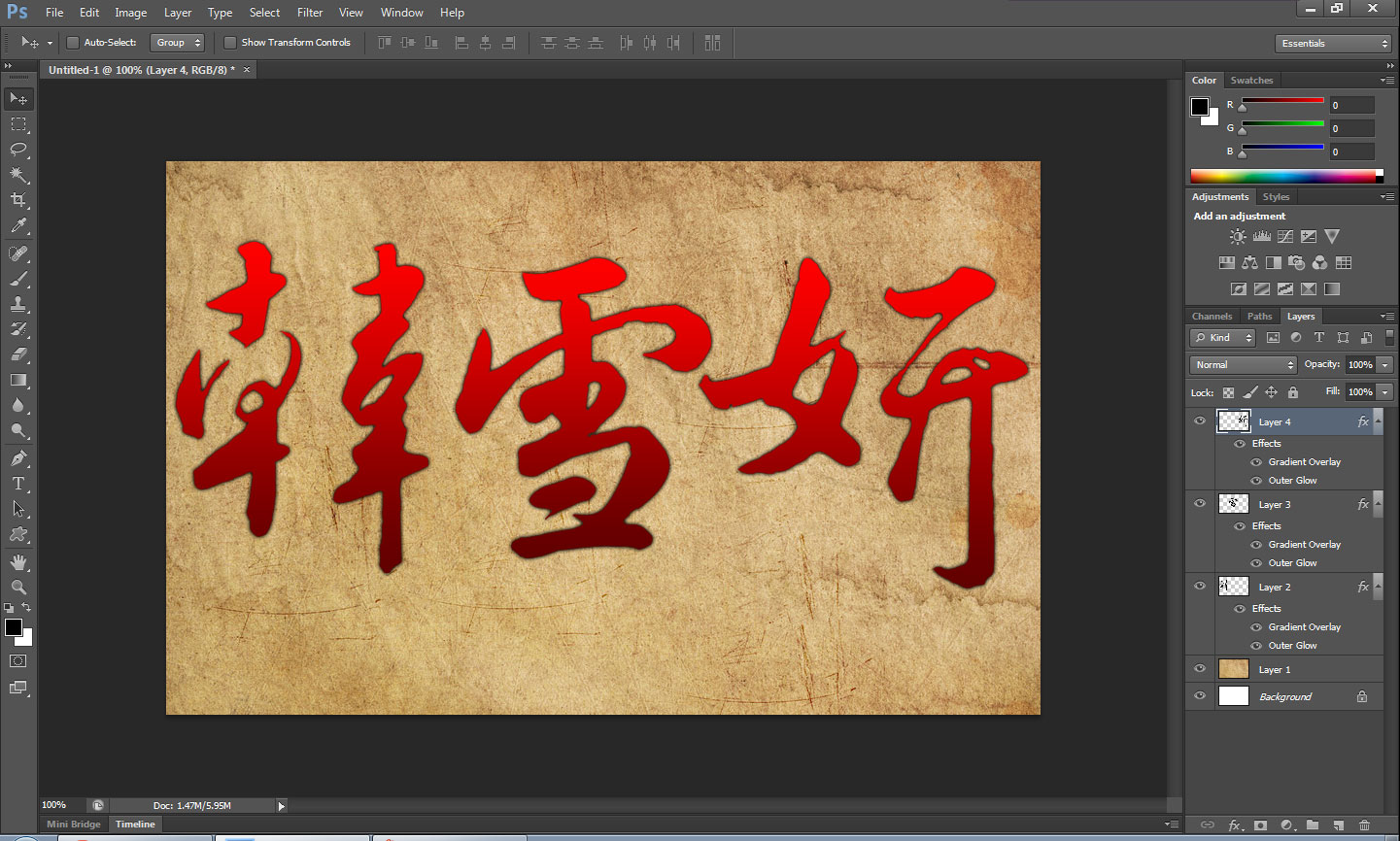Viewport: 1400px width, 841px height.
Task: Switch to the Swatches tab
Action: point(1251,81)
